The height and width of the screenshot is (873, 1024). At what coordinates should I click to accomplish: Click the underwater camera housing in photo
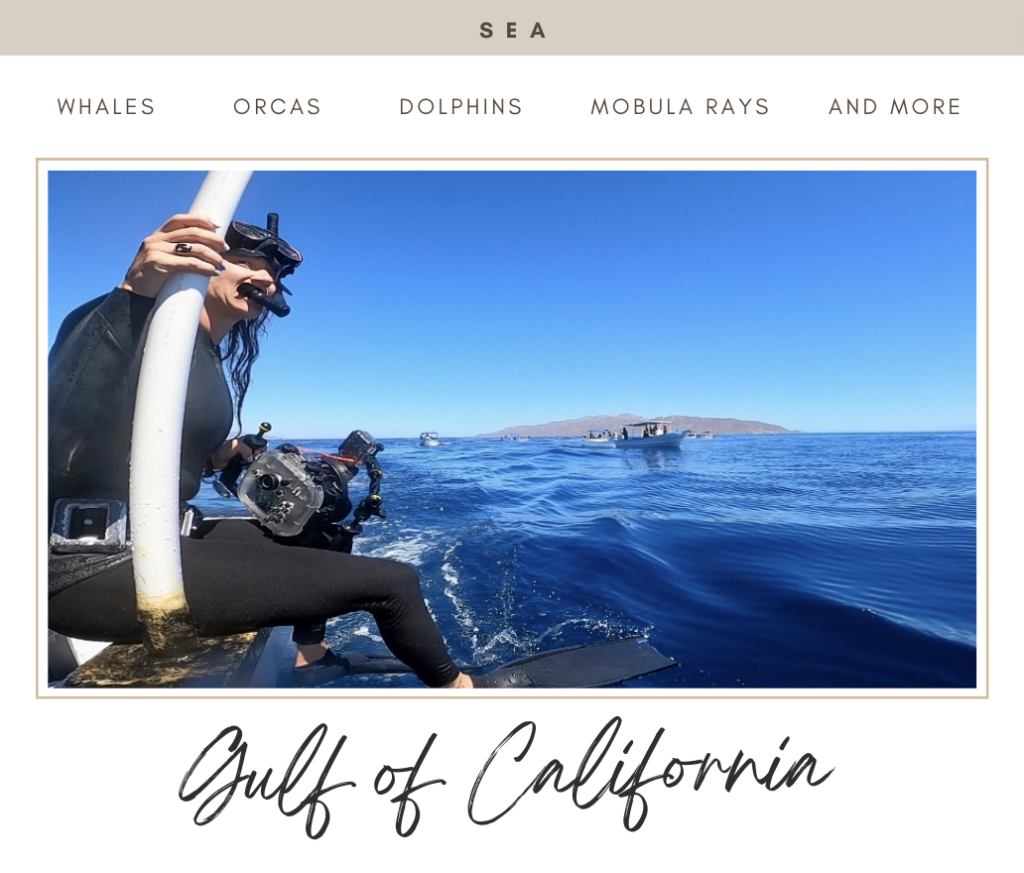pos(281,490)
